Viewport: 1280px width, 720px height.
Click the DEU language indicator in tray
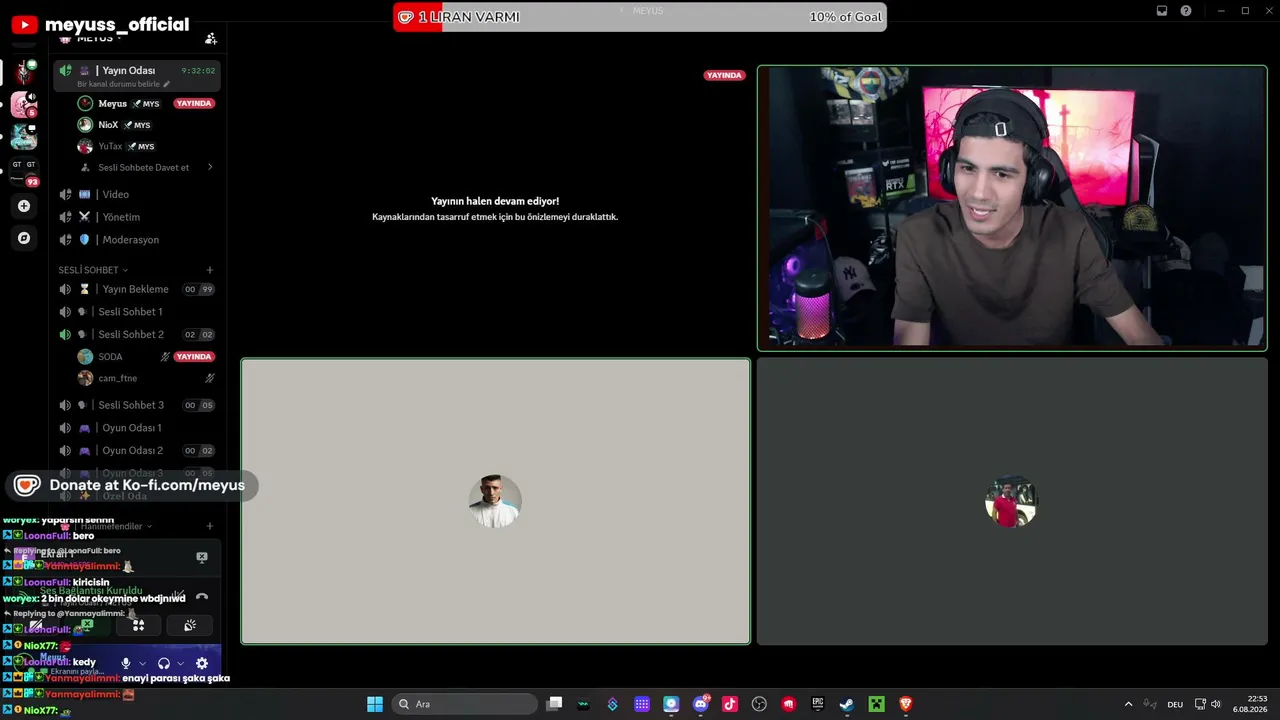[1176, 704]
